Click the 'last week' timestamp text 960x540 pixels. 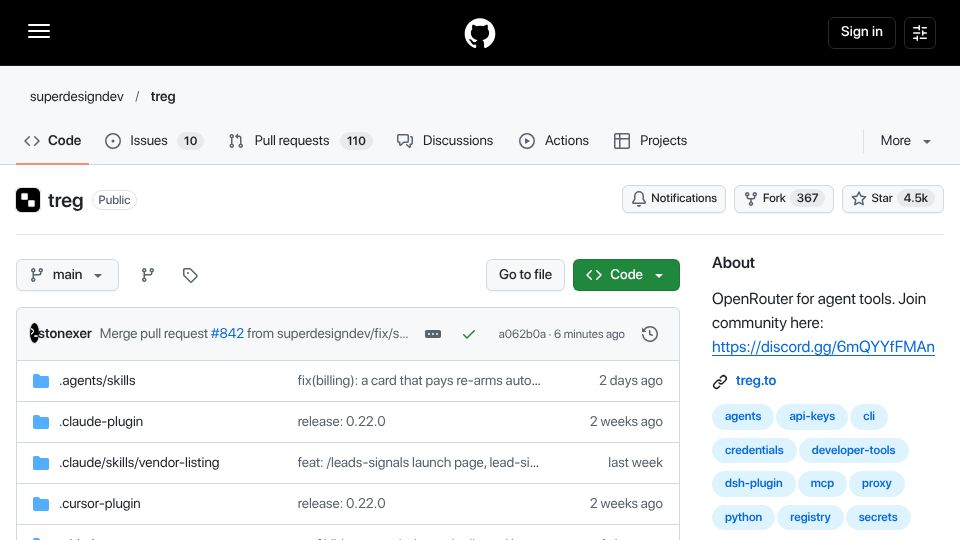tap(635, 463)
